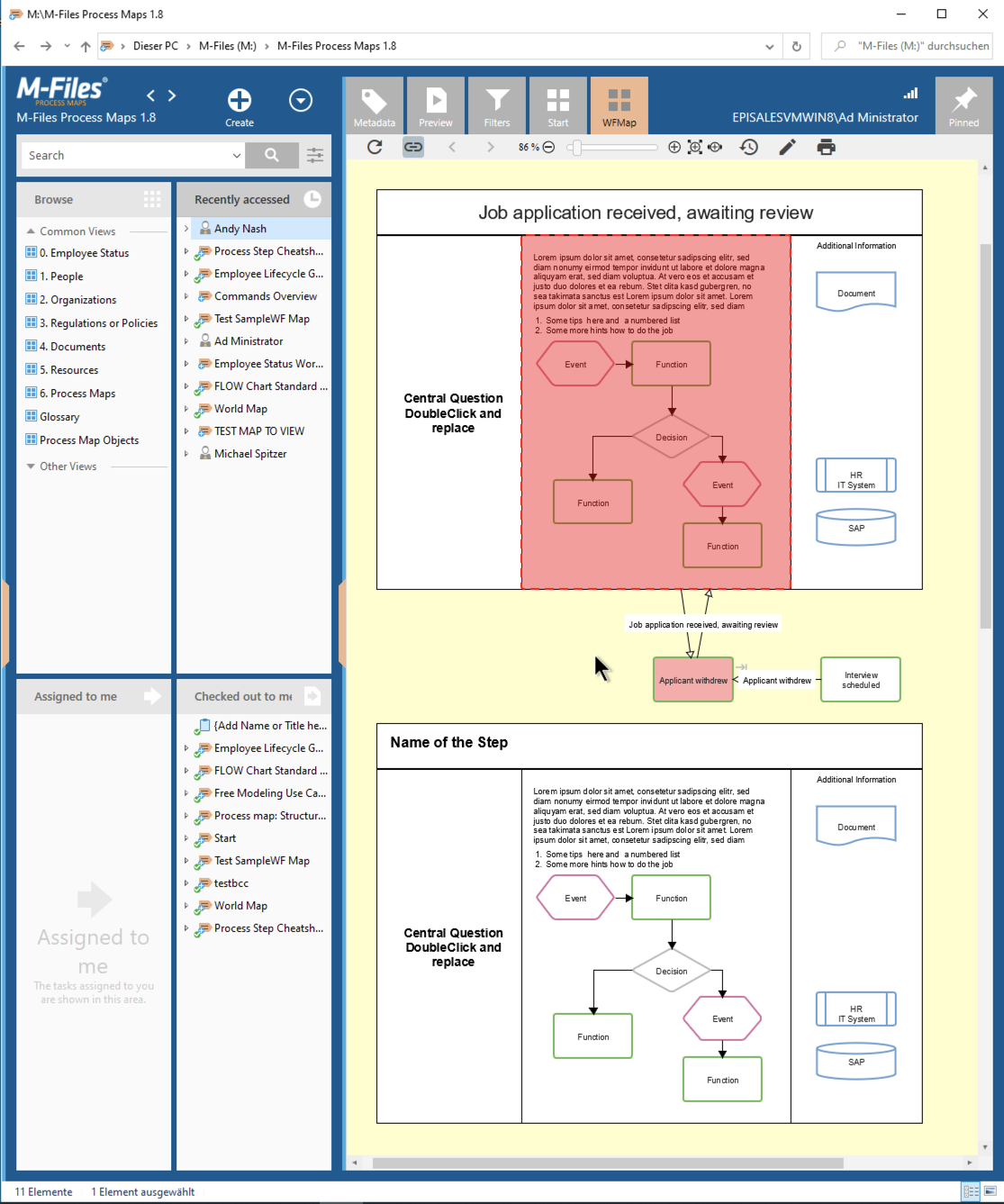
Task: Zoom out with the minus circle
Action: click(548, 147)
